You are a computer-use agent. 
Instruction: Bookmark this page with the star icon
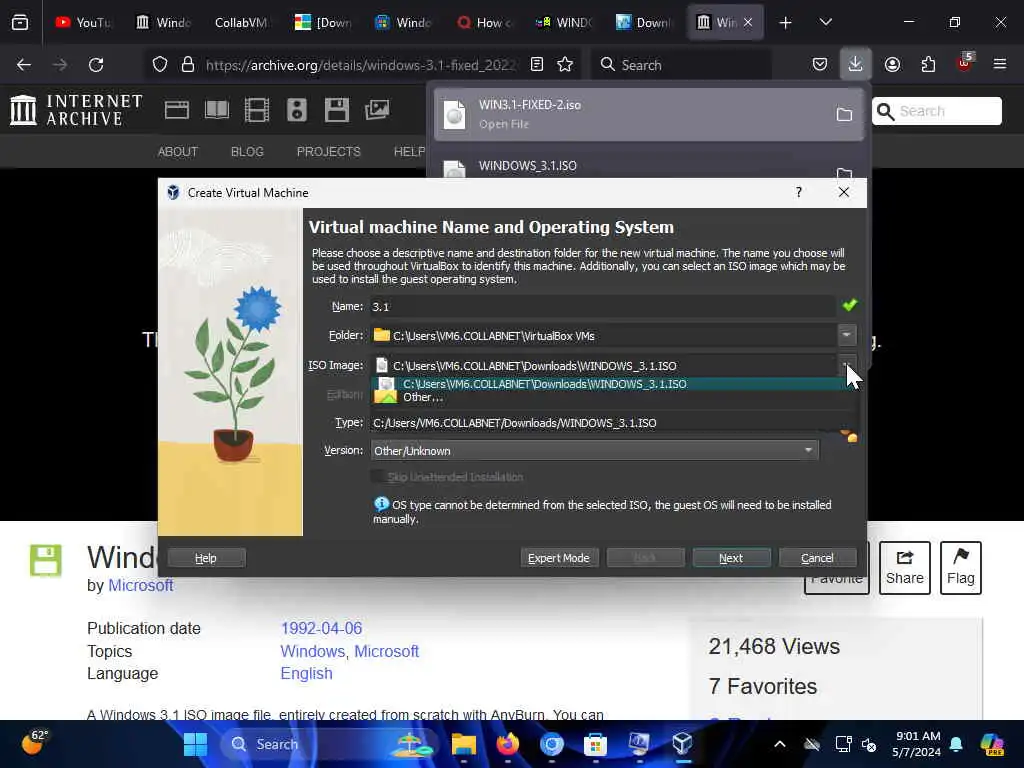[565, 65]
